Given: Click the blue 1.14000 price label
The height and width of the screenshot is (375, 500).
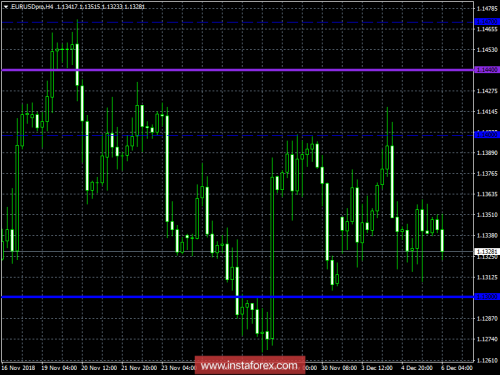Looking at the screenshot, I should (487, 135).
